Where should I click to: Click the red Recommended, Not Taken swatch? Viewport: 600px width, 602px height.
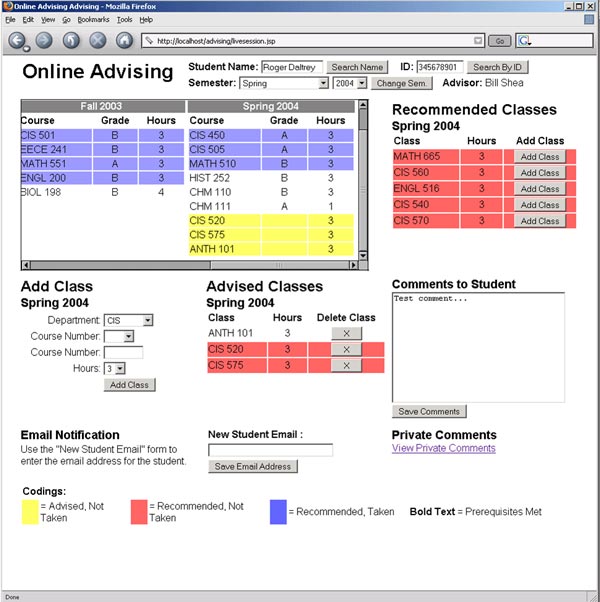pyautogui.click(x=139, y=512)
